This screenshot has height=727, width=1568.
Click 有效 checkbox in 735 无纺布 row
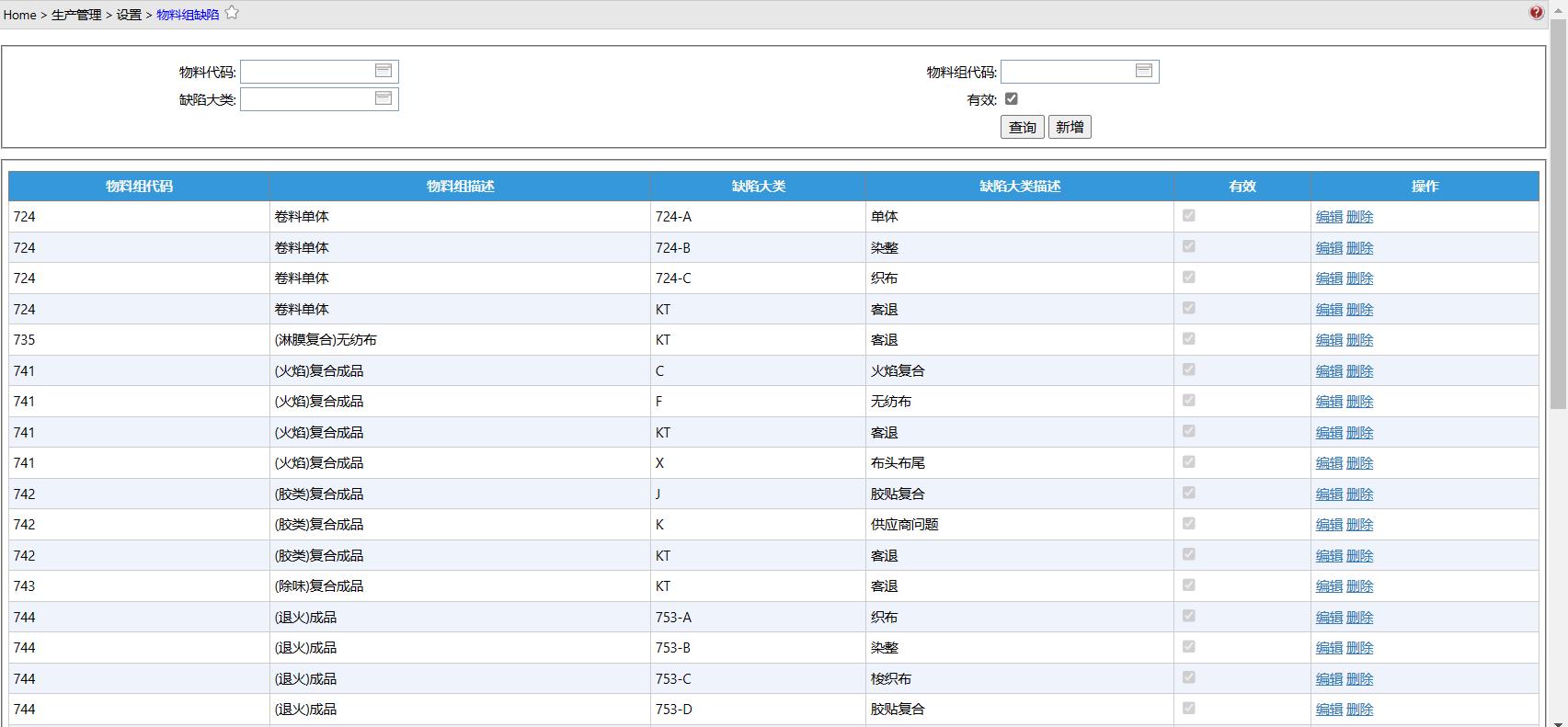coord(1189,338)
